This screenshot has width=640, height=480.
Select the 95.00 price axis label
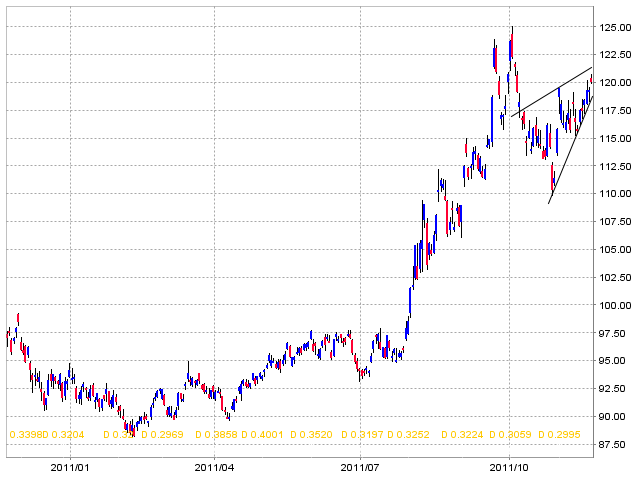click(615, 361)
